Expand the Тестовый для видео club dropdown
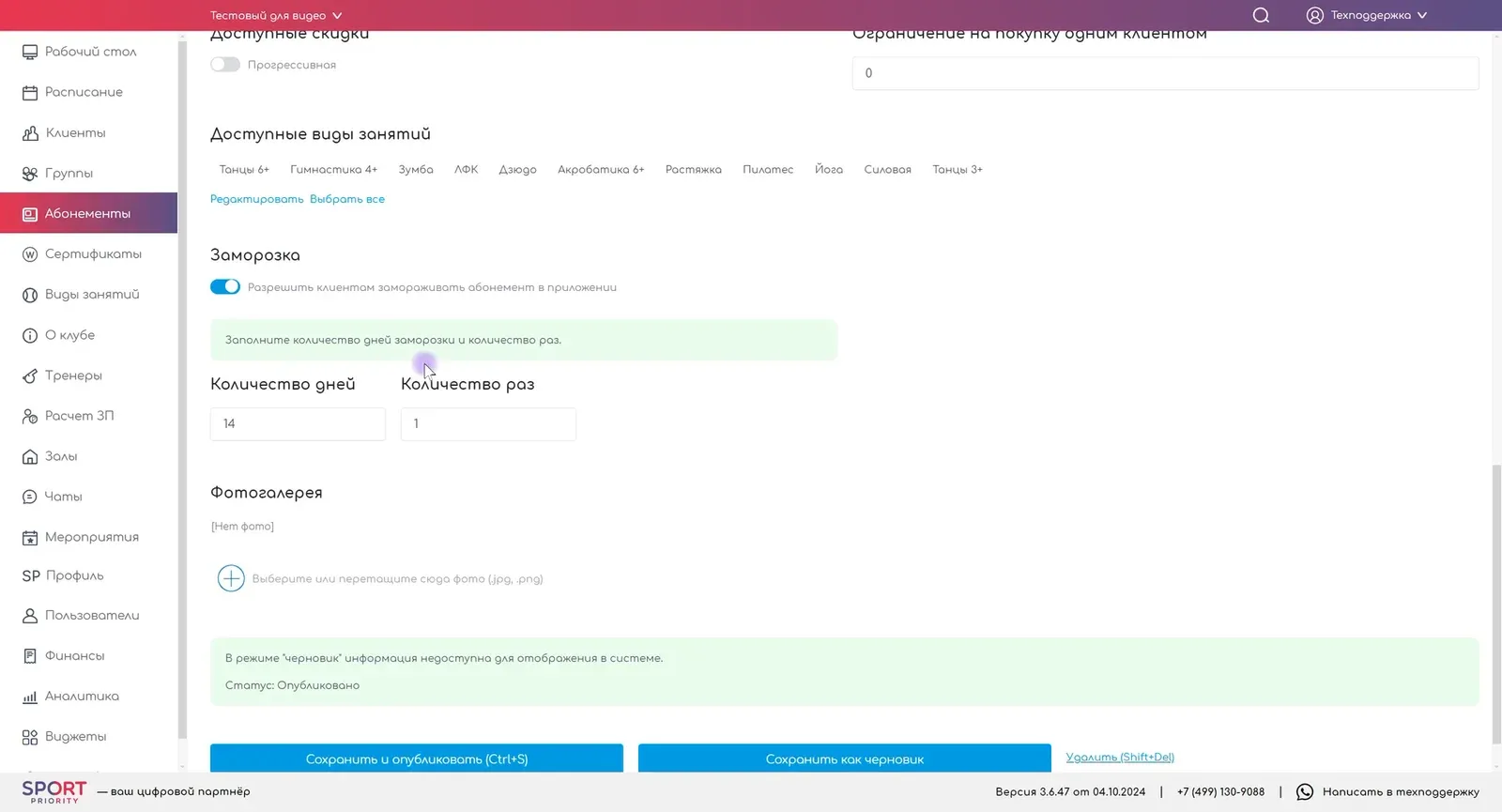The width and height of the screenshot is (1502, 812). (x=276, y=15)
